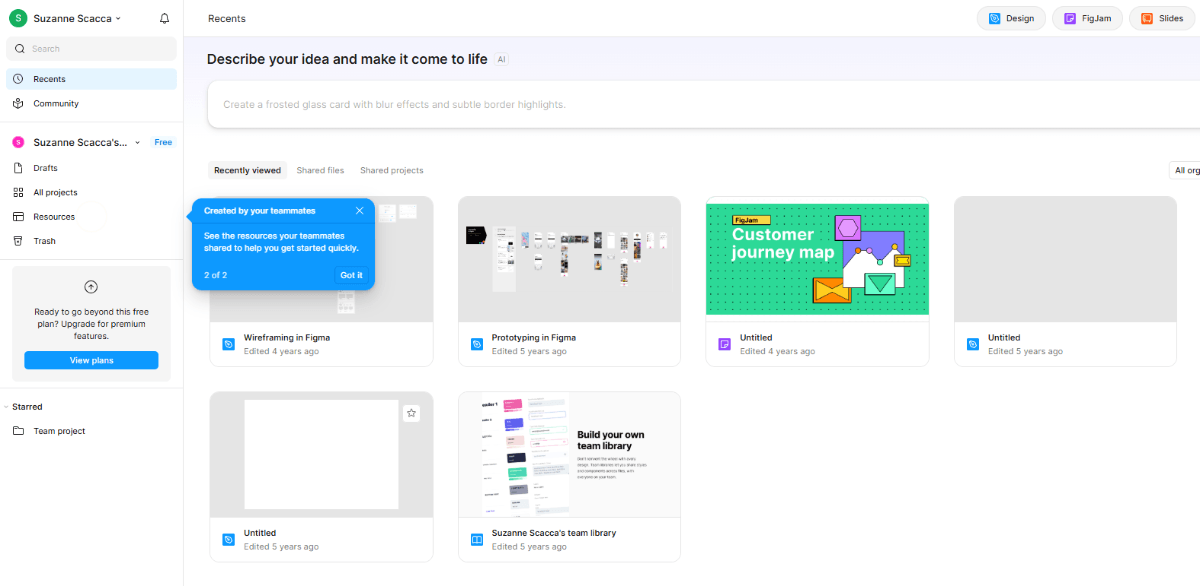Open Trash in the sidebar
1200x586 pixels.
click(91, 241)
